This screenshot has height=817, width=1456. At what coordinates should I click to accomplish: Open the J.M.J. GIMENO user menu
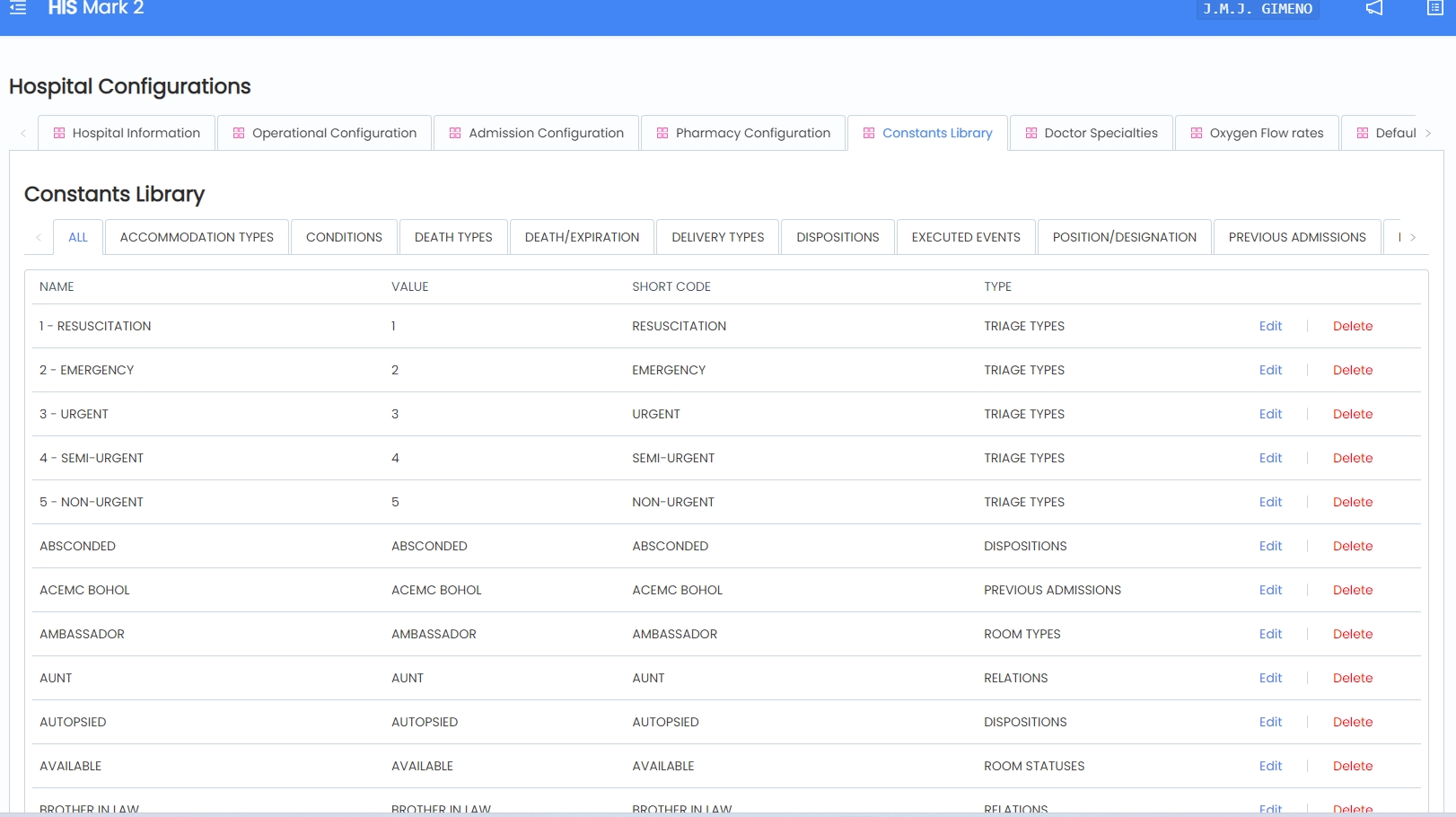click(1257, 9)
